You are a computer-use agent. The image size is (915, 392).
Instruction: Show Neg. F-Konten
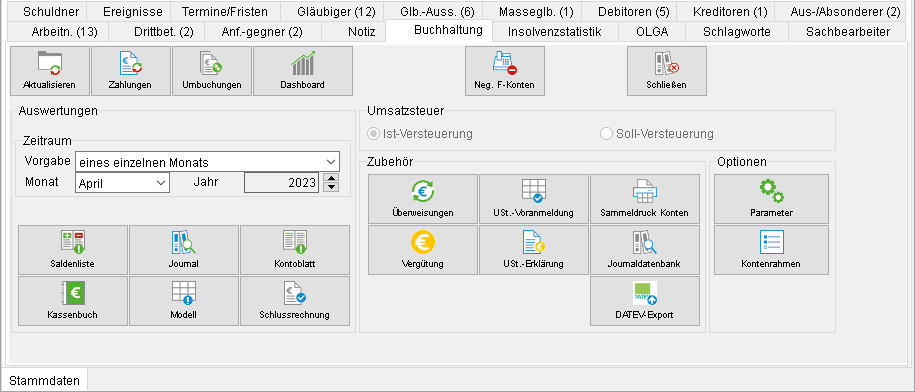click(x=505, y=71)
